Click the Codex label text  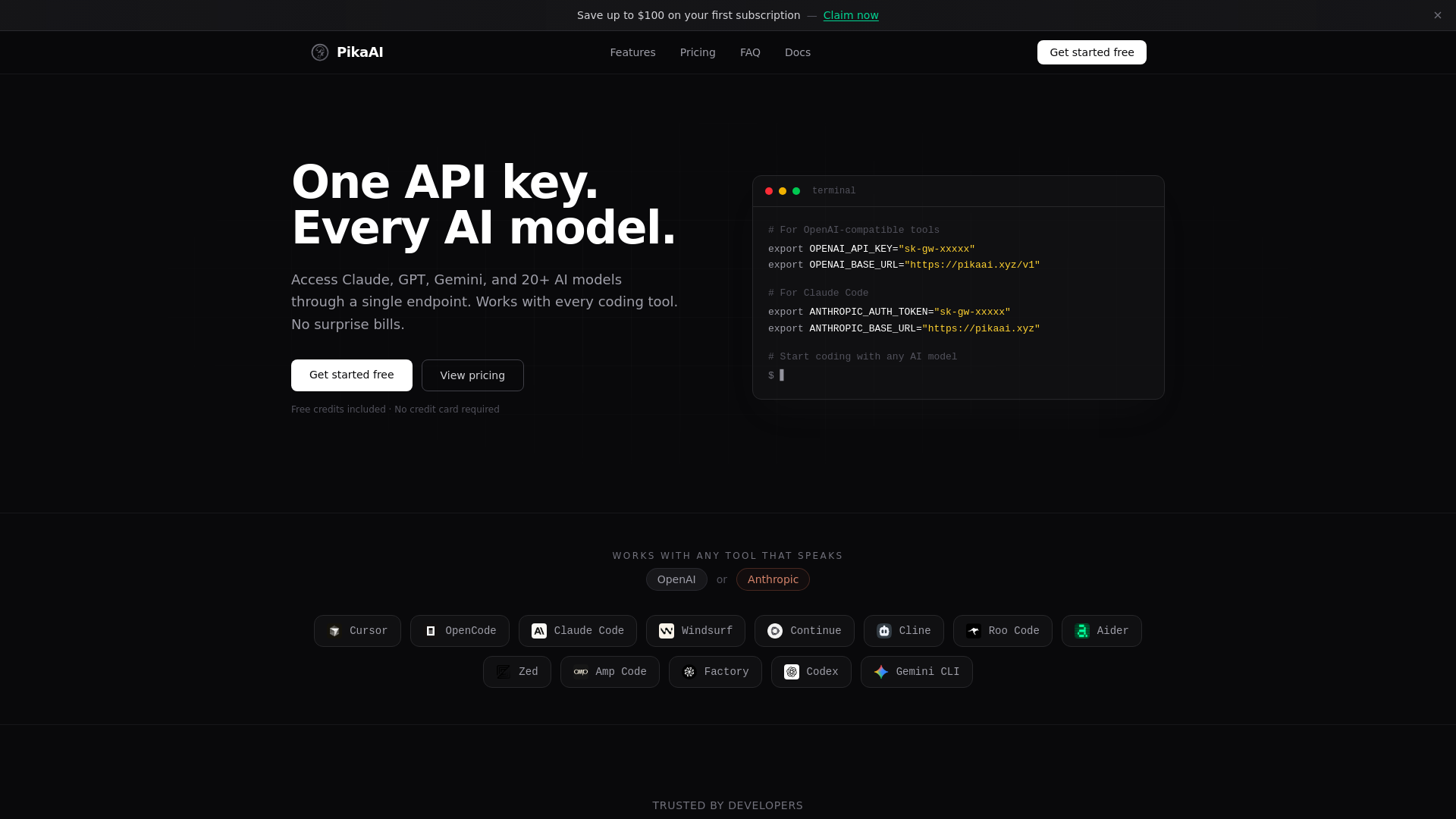coord(823,672)
